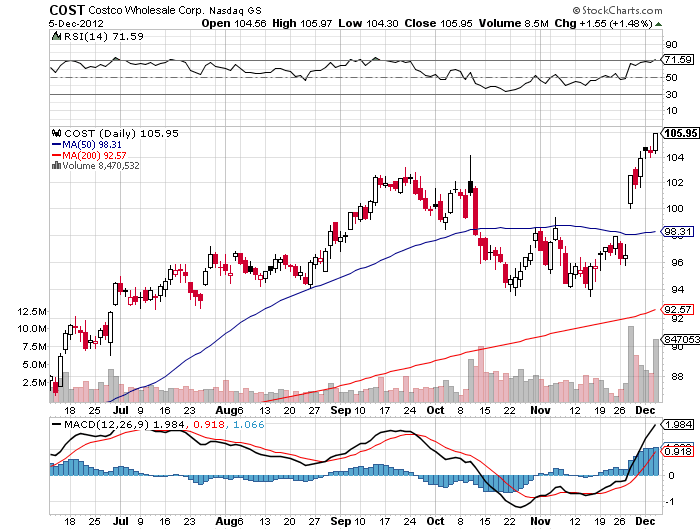This screenshot has height=530, width=700.
Task: Click the 92.57 MA(200) axis tag
Action: 678,309
